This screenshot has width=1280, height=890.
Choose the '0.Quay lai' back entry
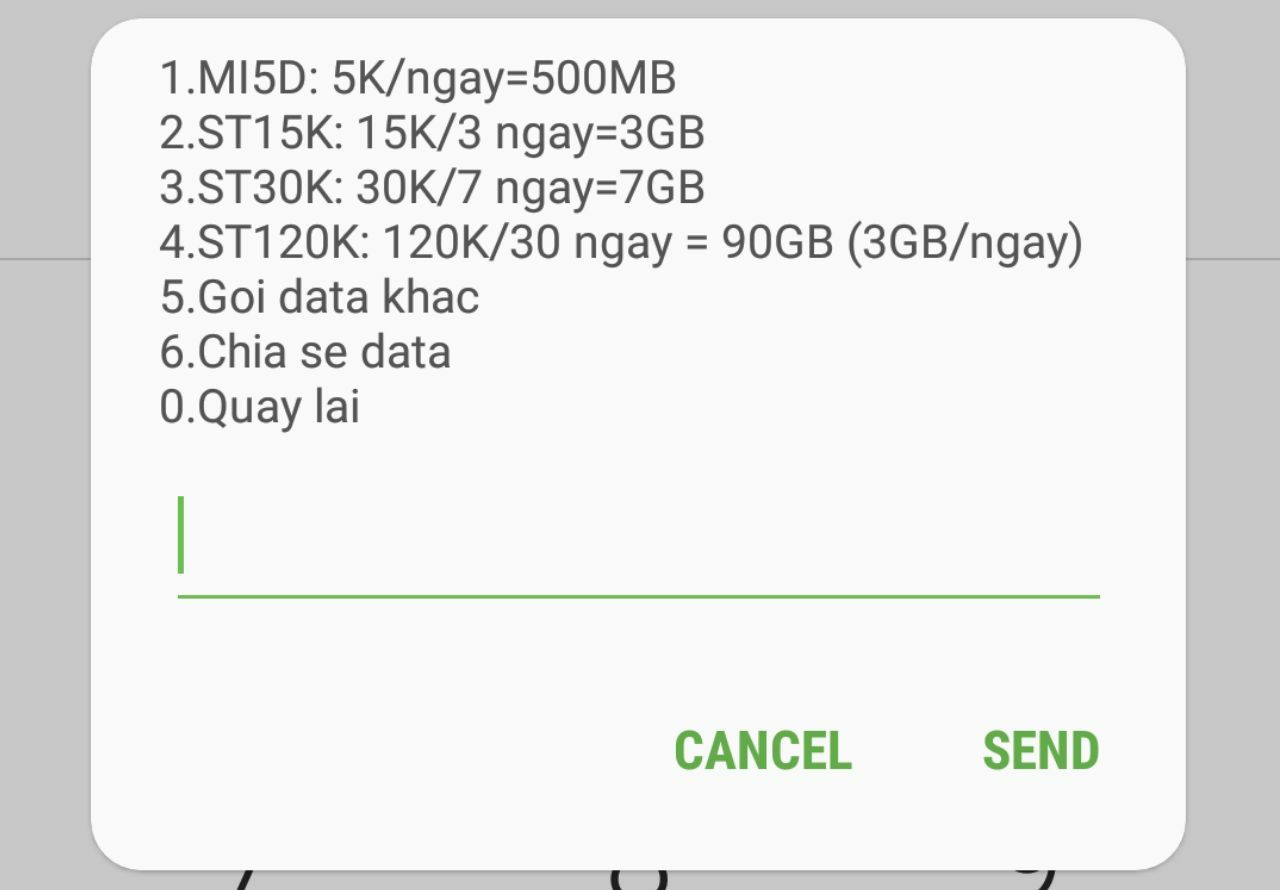[259, 407]
